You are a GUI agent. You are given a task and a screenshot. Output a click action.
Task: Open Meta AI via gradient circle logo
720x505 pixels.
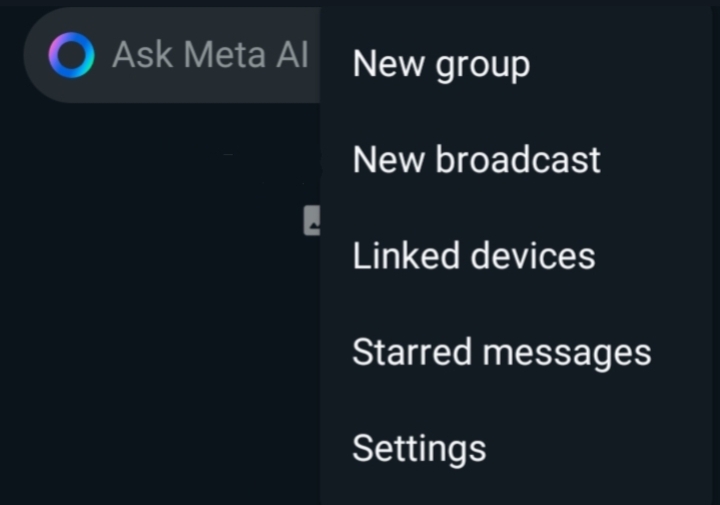[x=72, y=55]
